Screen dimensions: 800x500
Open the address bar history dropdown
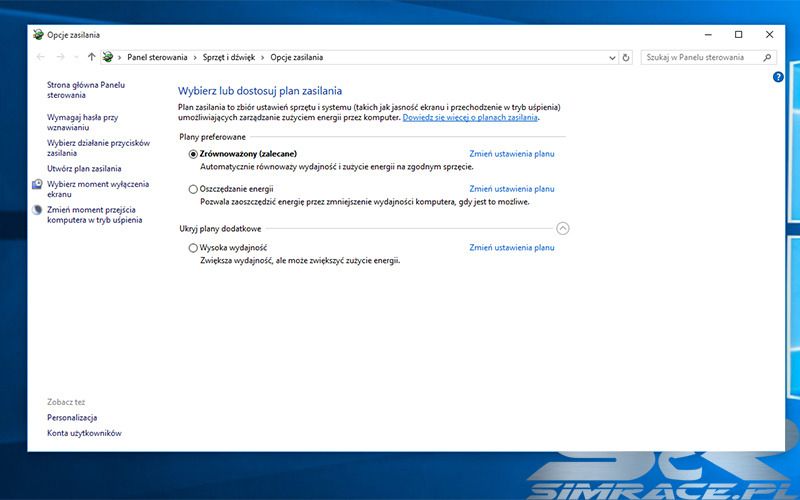611,58
